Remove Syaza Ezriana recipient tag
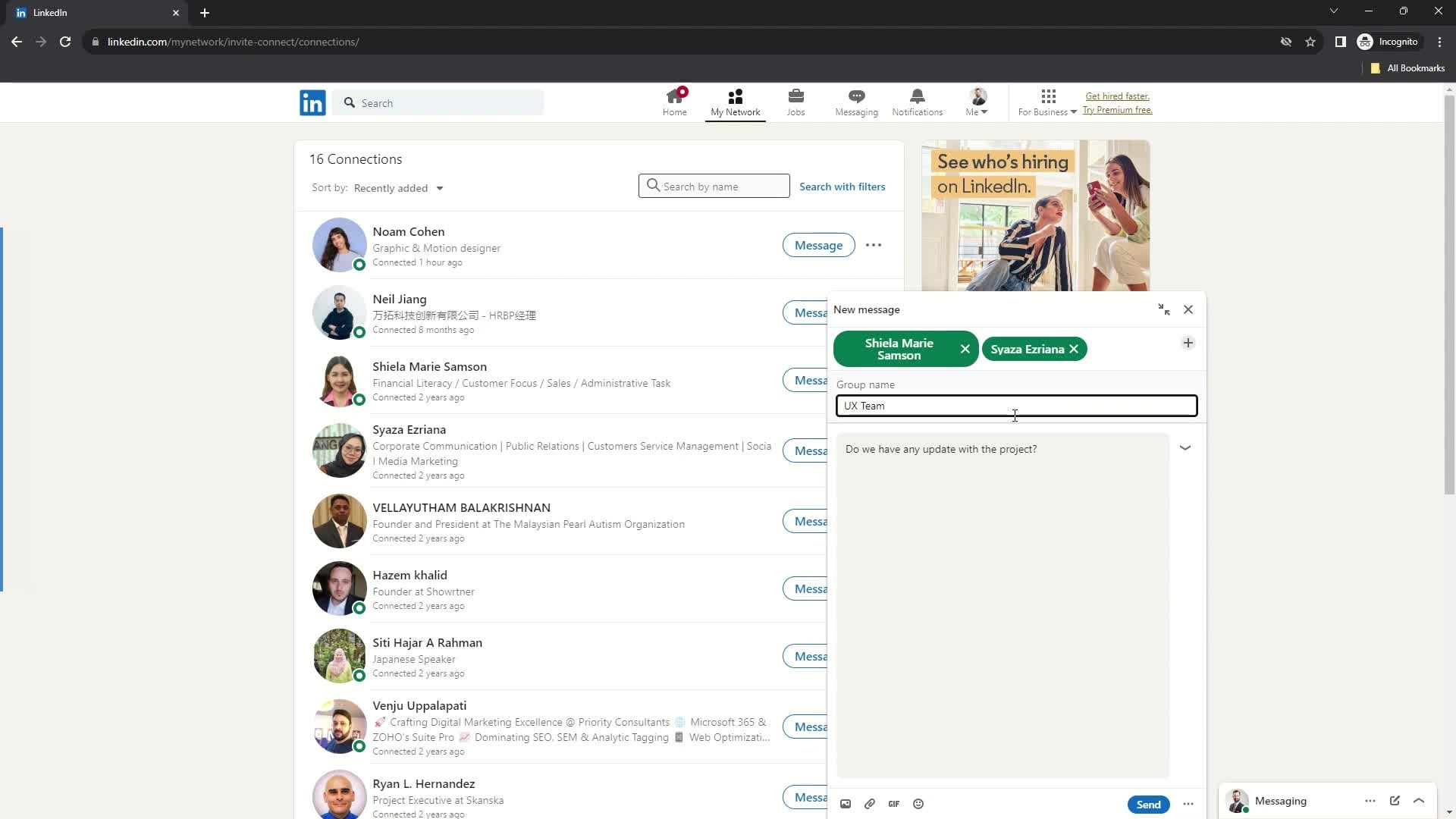 pyautogui.click(x=1075, y=349)
